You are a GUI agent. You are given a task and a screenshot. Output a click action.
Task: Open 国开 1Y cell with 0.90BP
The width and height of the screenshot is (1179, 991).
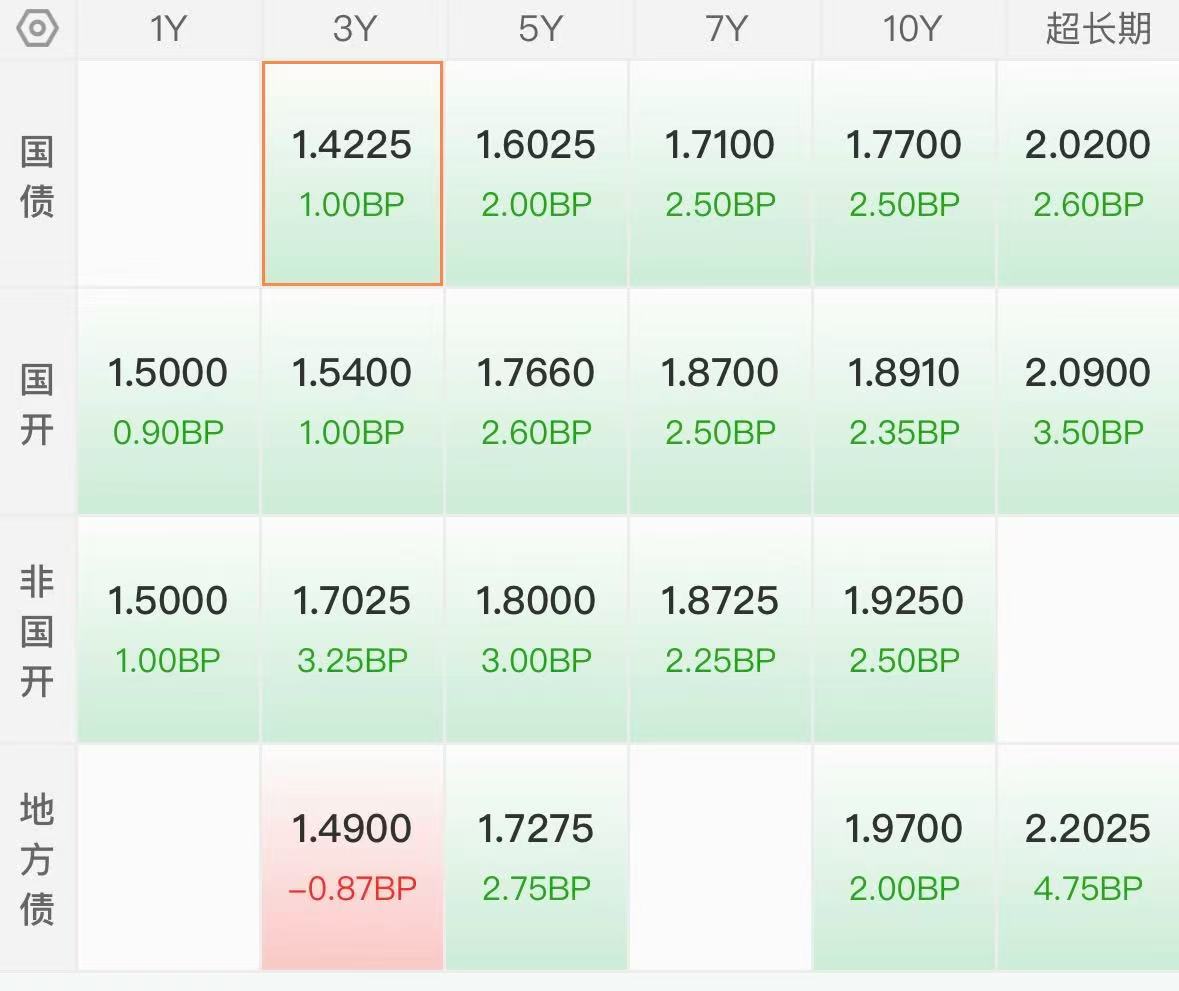168,402
